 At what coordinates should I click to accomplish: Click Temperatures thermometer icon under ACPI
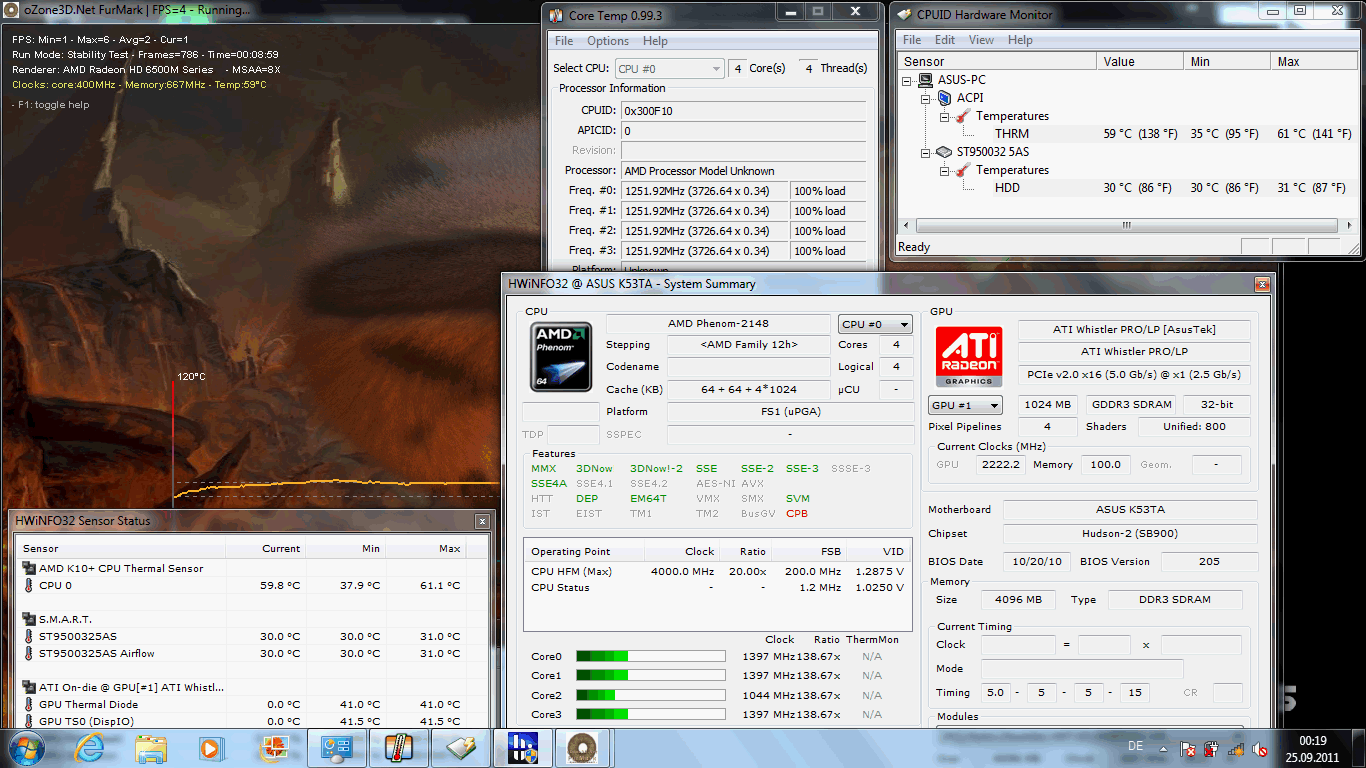pos(964,116)
